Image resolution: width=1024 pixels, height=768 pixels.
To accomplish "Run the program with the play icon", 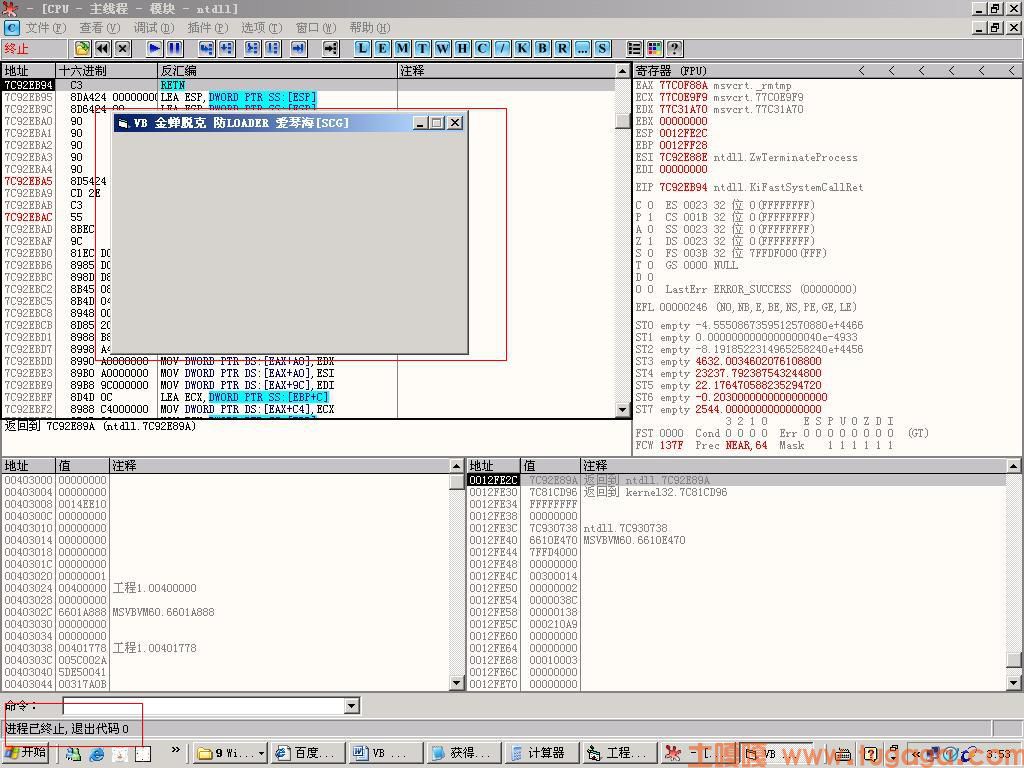I will [x=155, y=48].
